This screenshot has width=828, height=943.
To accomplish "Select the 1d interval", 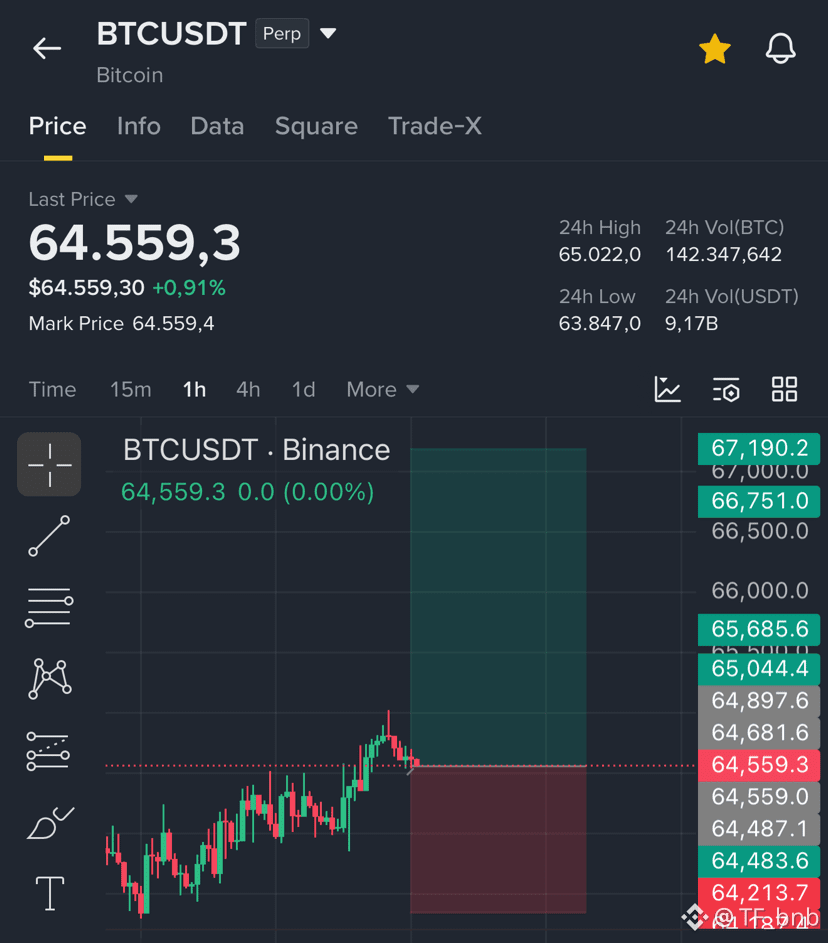I will pos(304,390).
